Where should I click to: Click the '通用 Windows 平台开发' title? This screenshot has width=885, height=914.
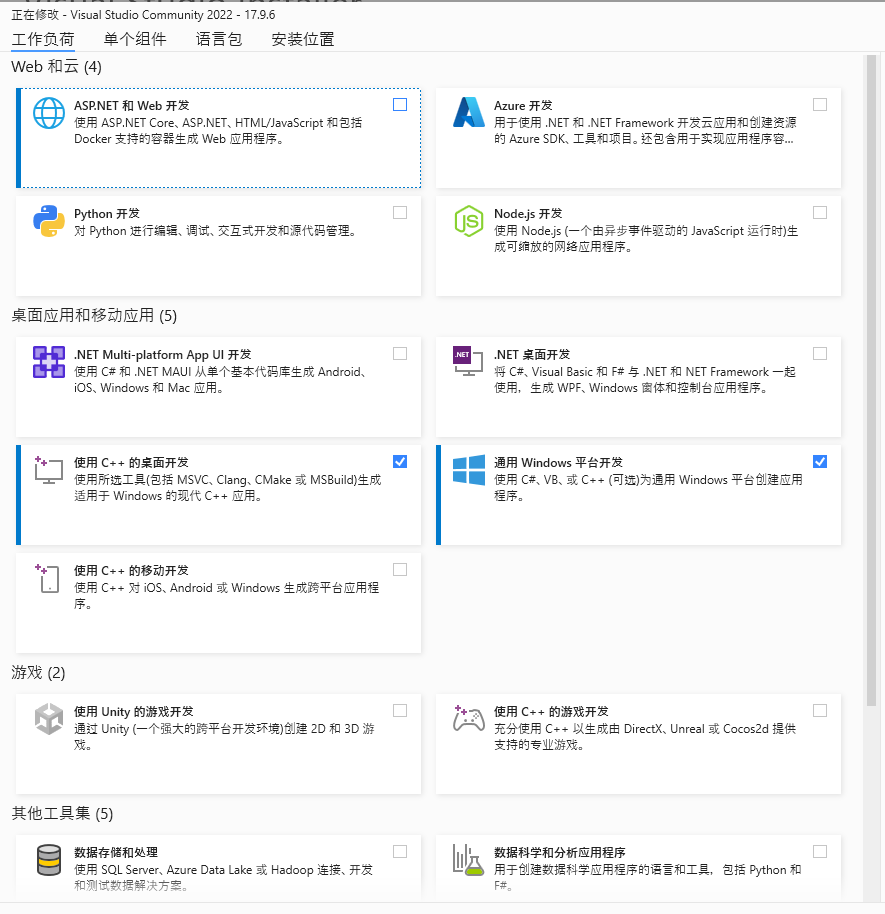[559, 463]
